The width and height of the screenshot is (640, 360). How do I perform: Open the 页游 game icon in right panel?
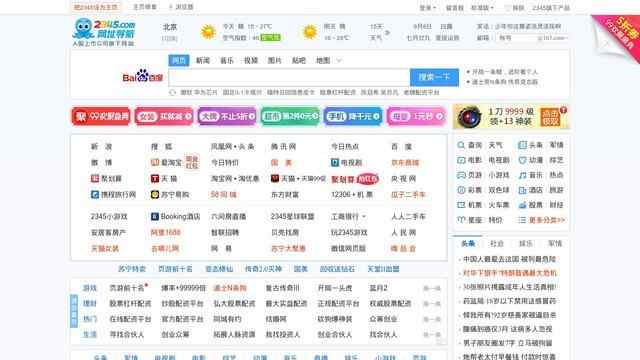(461, 175)
